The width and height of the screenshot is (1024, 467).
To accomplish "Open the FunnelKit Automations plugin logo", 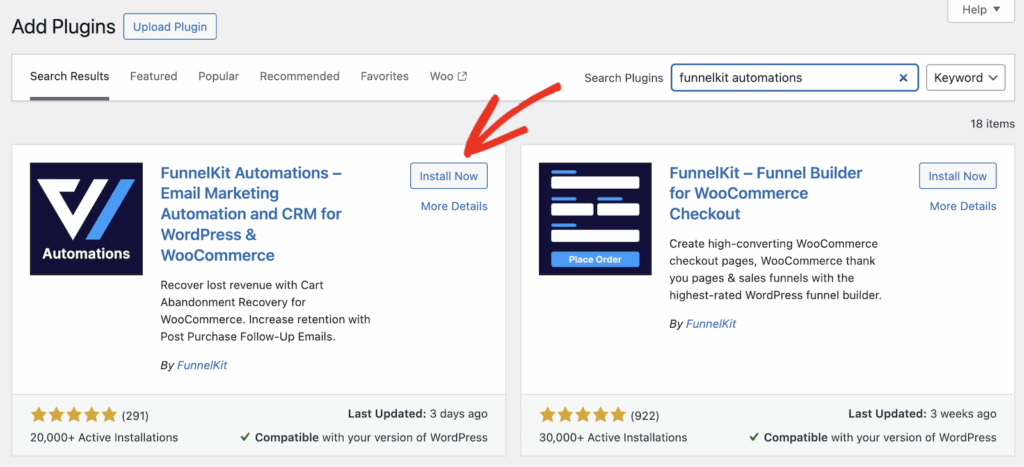I will [x=86, y=219].
